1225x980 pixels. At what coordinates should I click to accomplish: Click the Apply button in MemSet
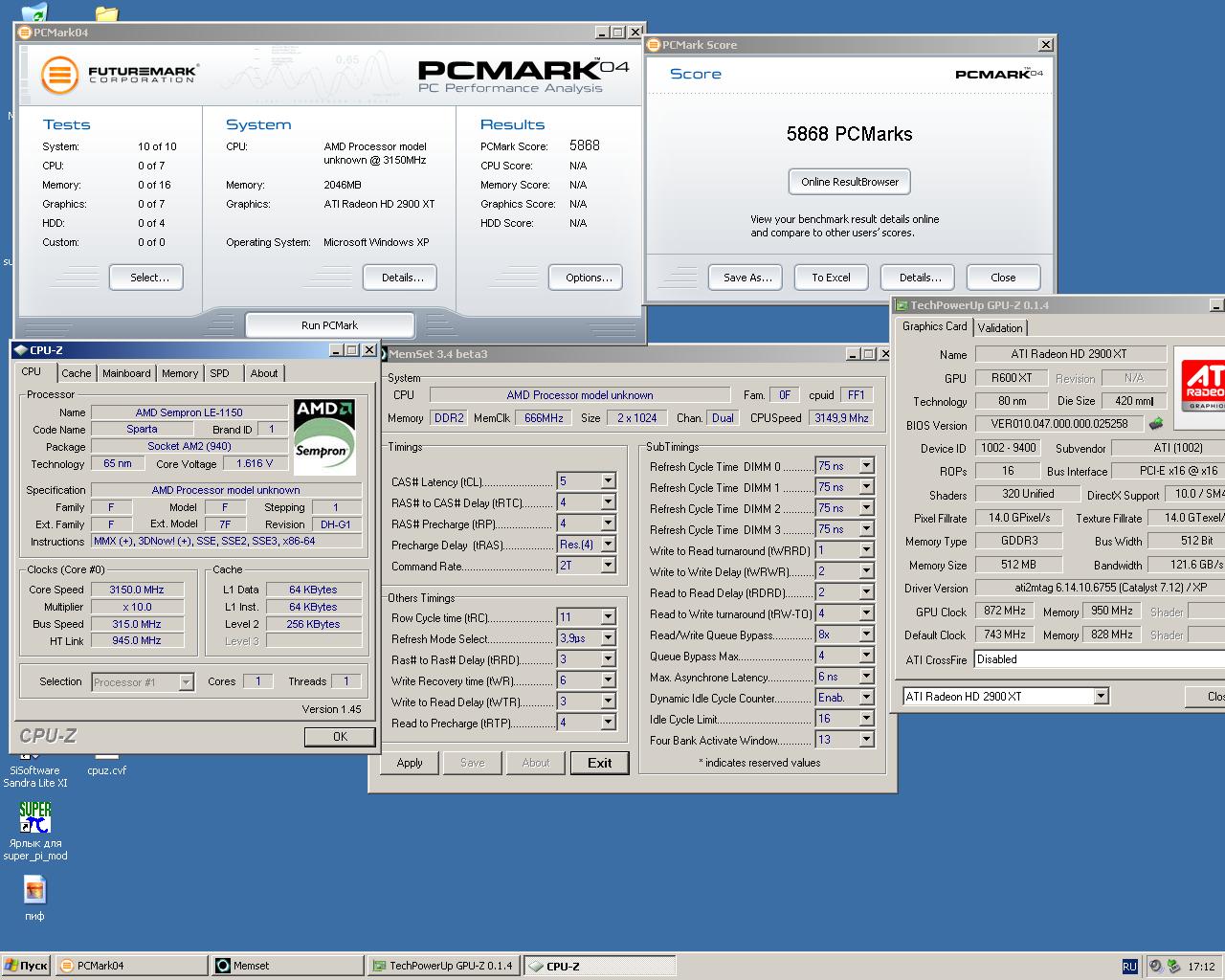click(410, 763)
